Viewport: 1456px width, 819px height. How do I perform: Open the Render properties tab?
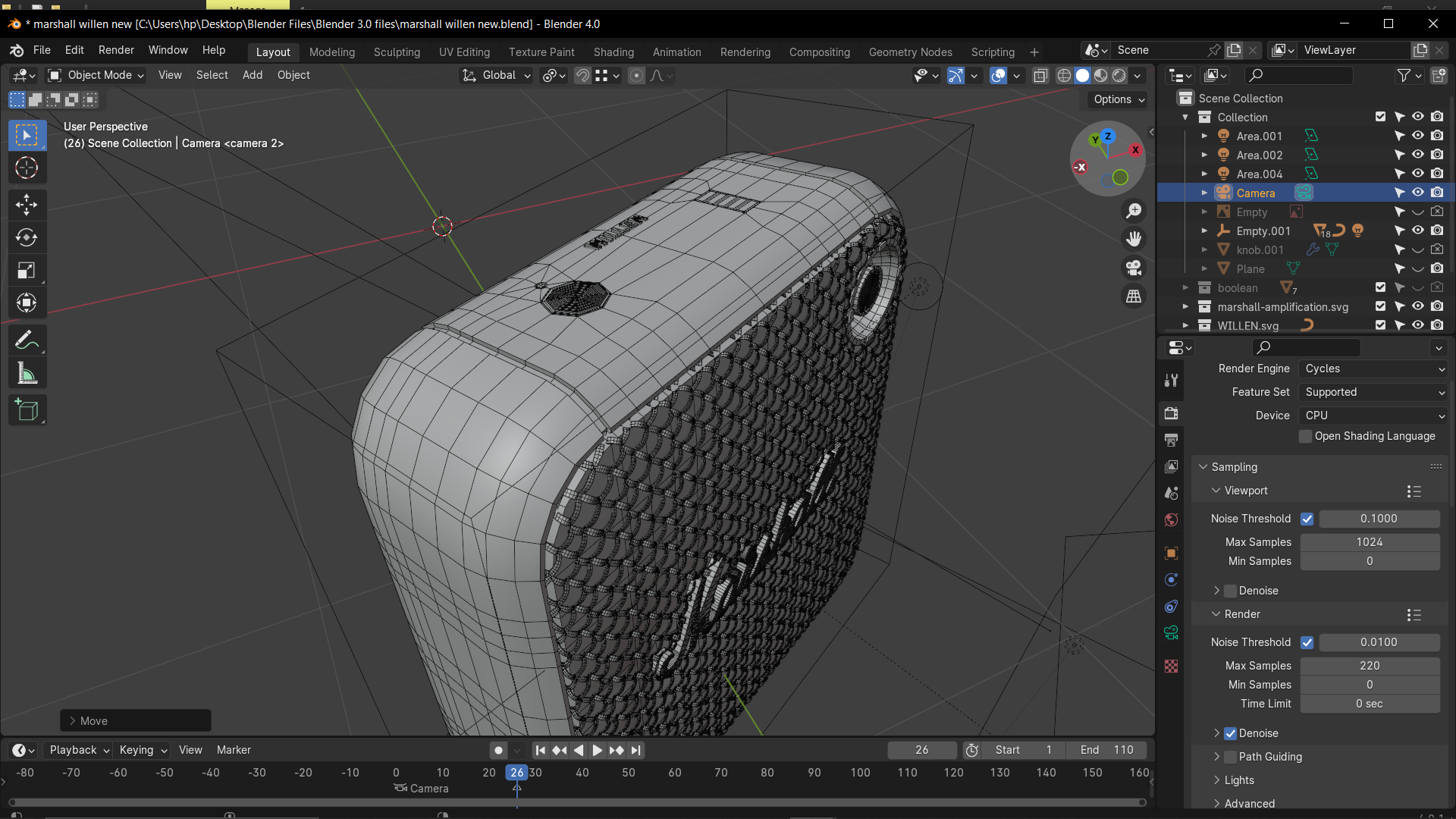1171,413
